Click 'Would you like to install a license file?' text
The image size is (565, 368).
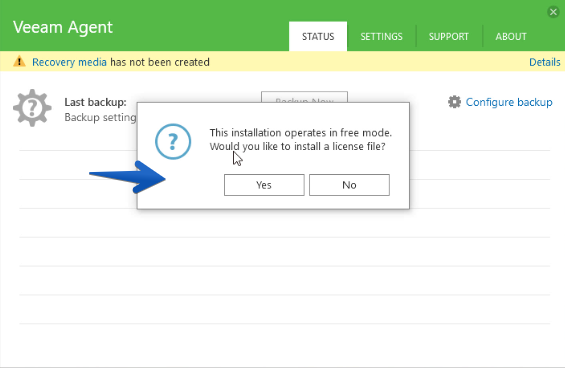298,146
